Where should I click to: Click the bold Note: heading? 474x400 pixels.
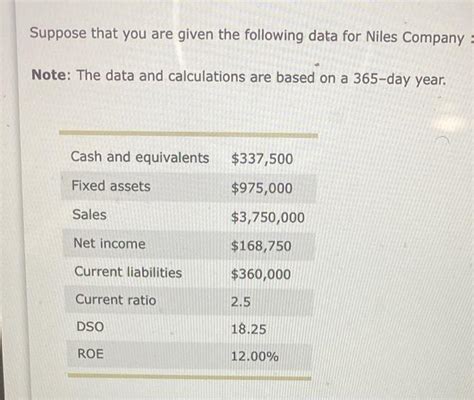click(x=51, y=75)
